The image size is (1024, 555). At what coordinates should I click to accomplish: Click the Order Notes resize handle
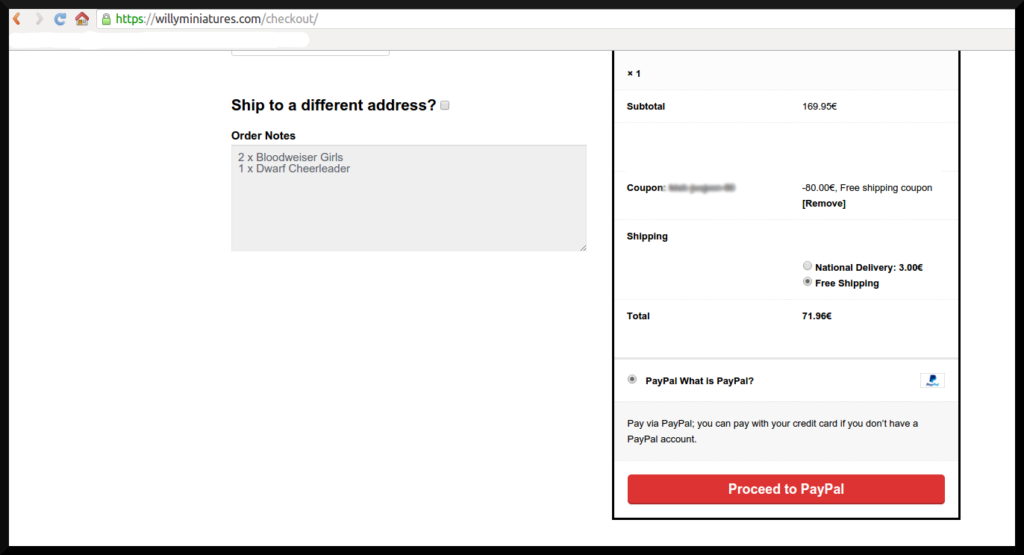[x=582, y=246]
